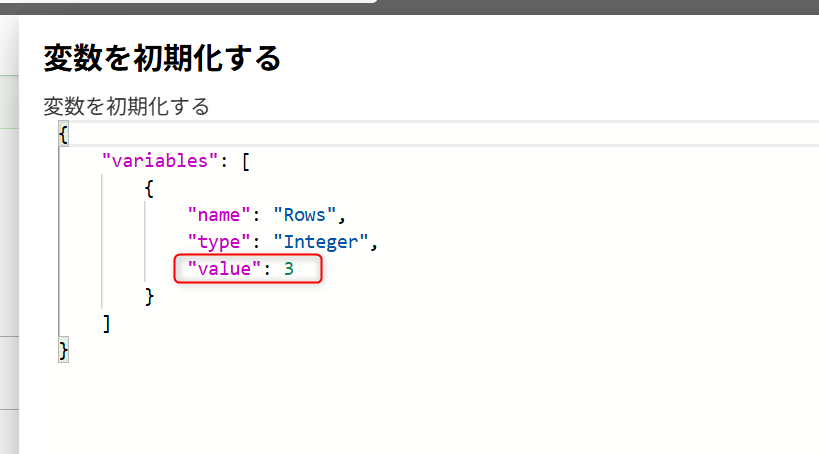The width and height of the screenshot is (819, 454).
Task: Click the "variables" key in code
Action: 160,161
